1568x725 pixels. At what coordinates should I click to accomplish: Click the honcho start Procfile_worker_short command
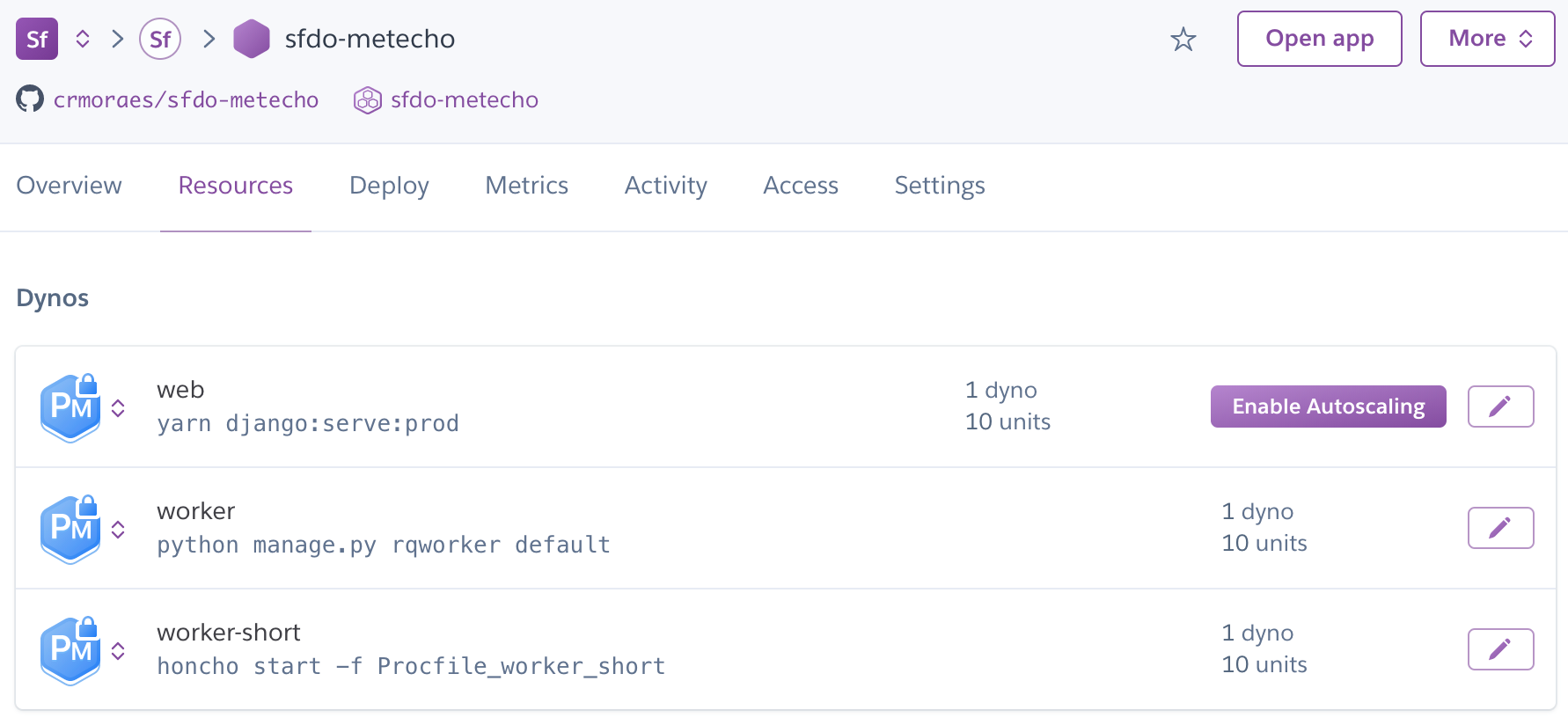pos(411,666)
